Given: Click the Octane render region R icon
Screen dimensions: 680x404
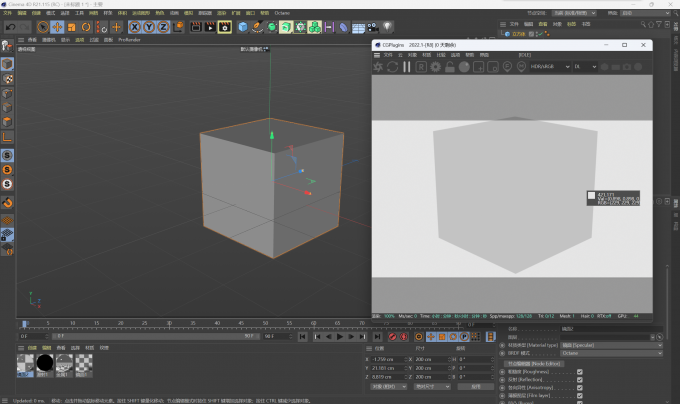Looking at the screenshot, I should pos(421,67).
